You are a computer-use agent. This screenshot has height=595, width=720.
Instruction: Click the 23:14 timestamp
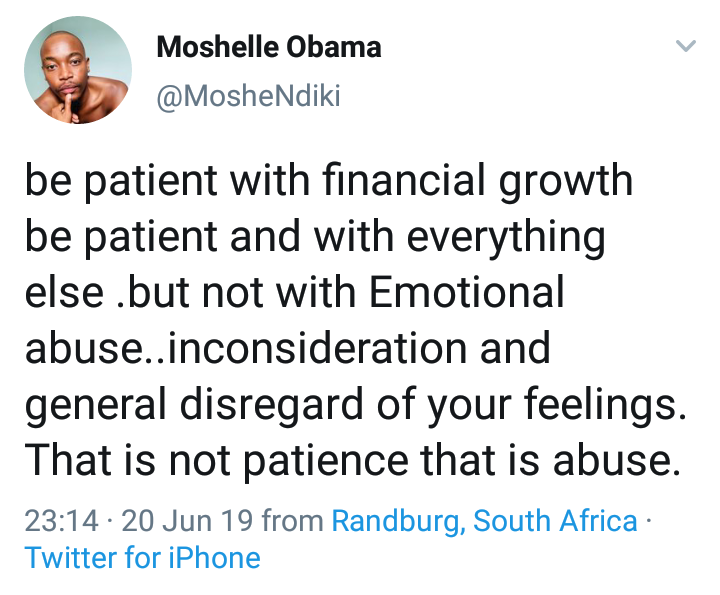pos(62,521)
